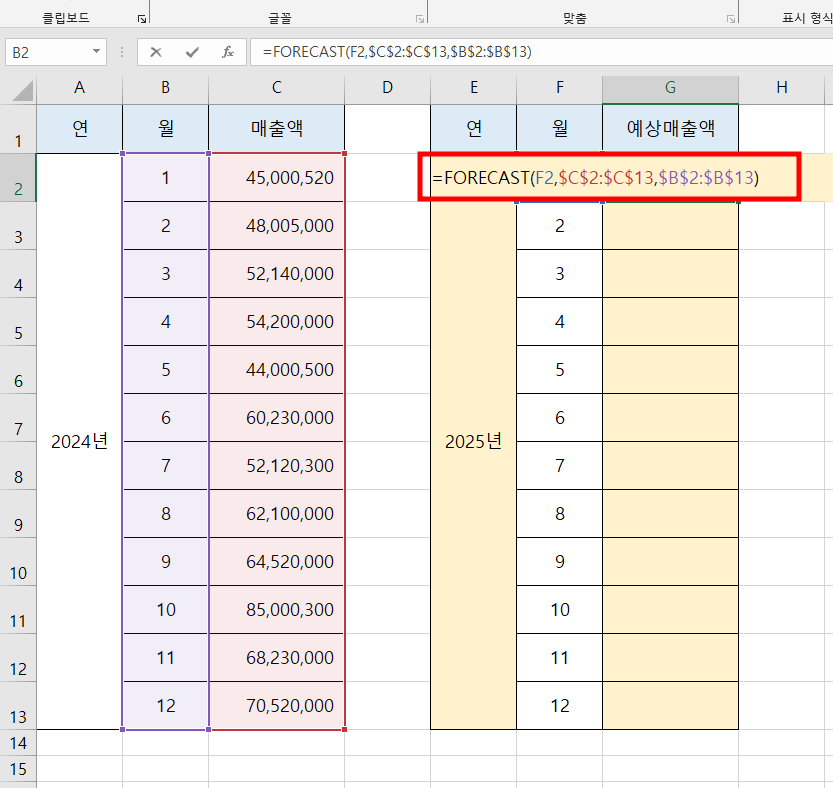This screenshot has height=788, width=833.
Task: Click the 연 header in column A
Action: pos(79,129)
